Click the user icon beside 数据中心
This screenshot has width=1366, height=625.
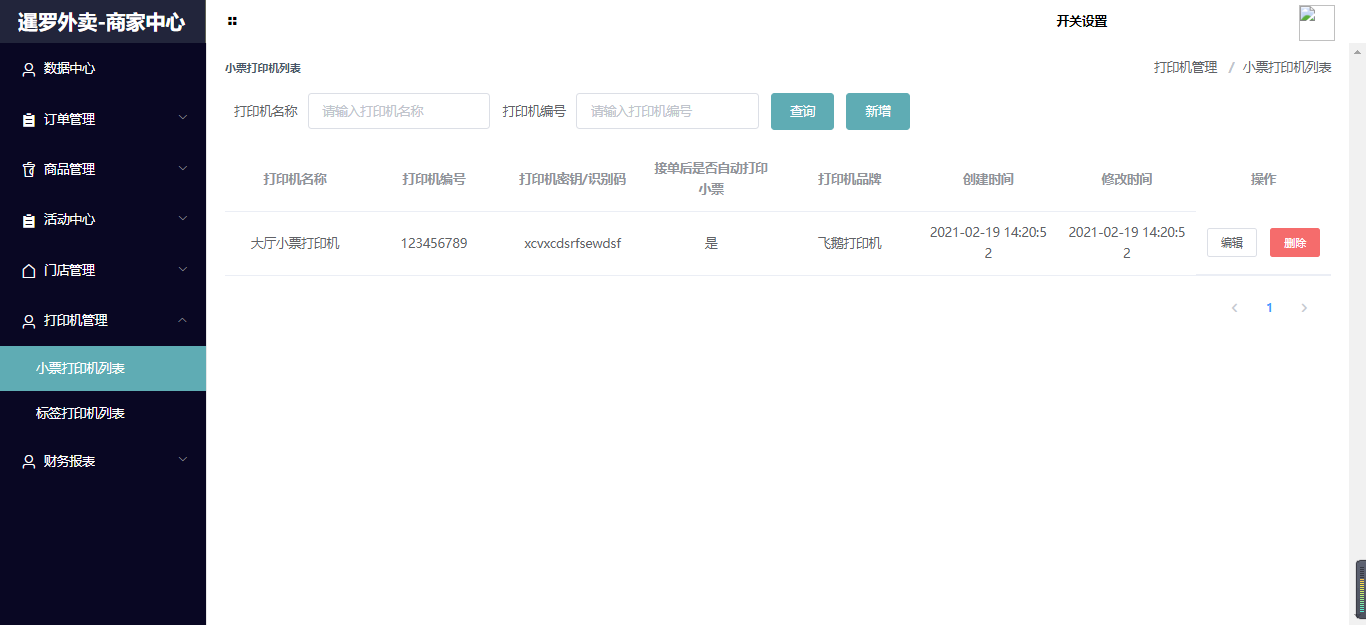click(x=29, y=69)
